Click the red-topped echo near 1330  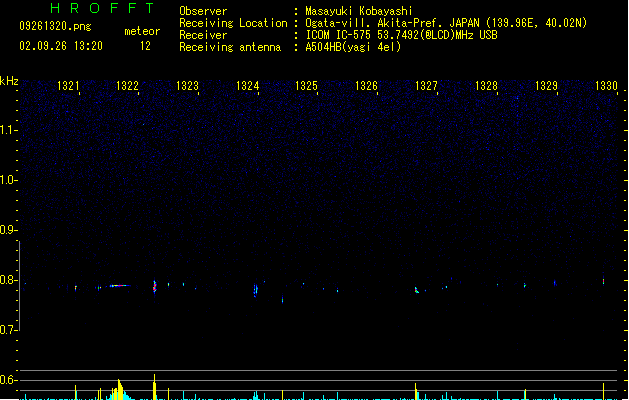point(603,281)
